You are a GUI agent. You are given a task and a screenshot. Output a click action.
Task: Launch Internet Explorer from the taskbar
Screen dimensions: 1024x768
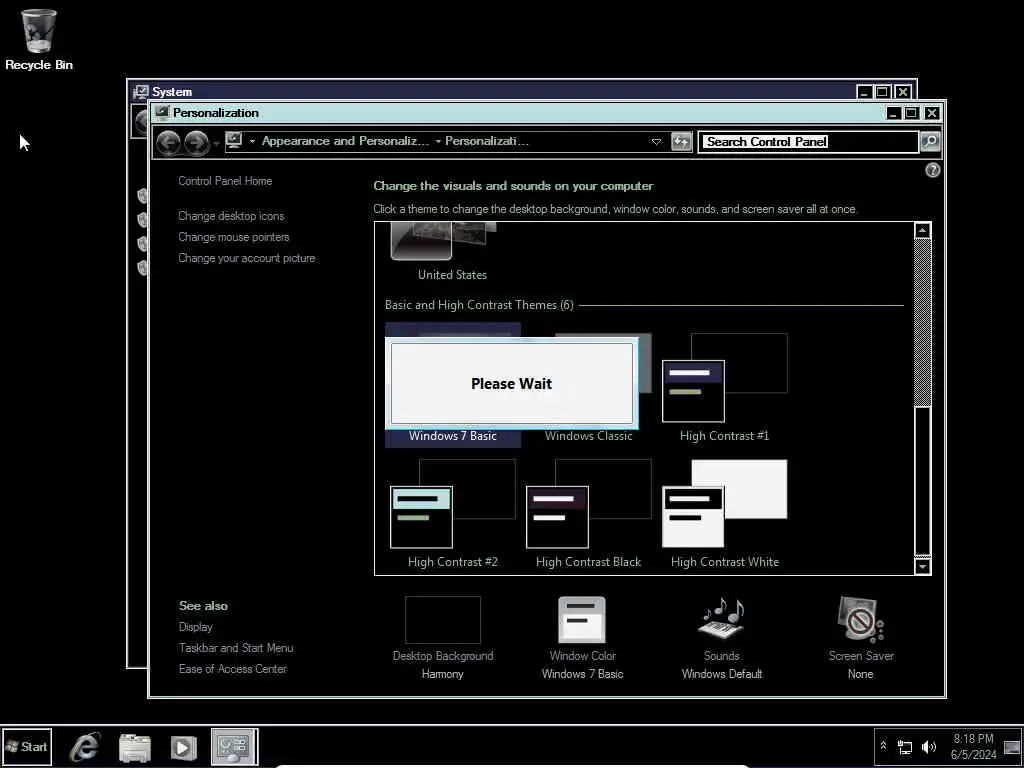pyautogui.click(x=85, y=746)
